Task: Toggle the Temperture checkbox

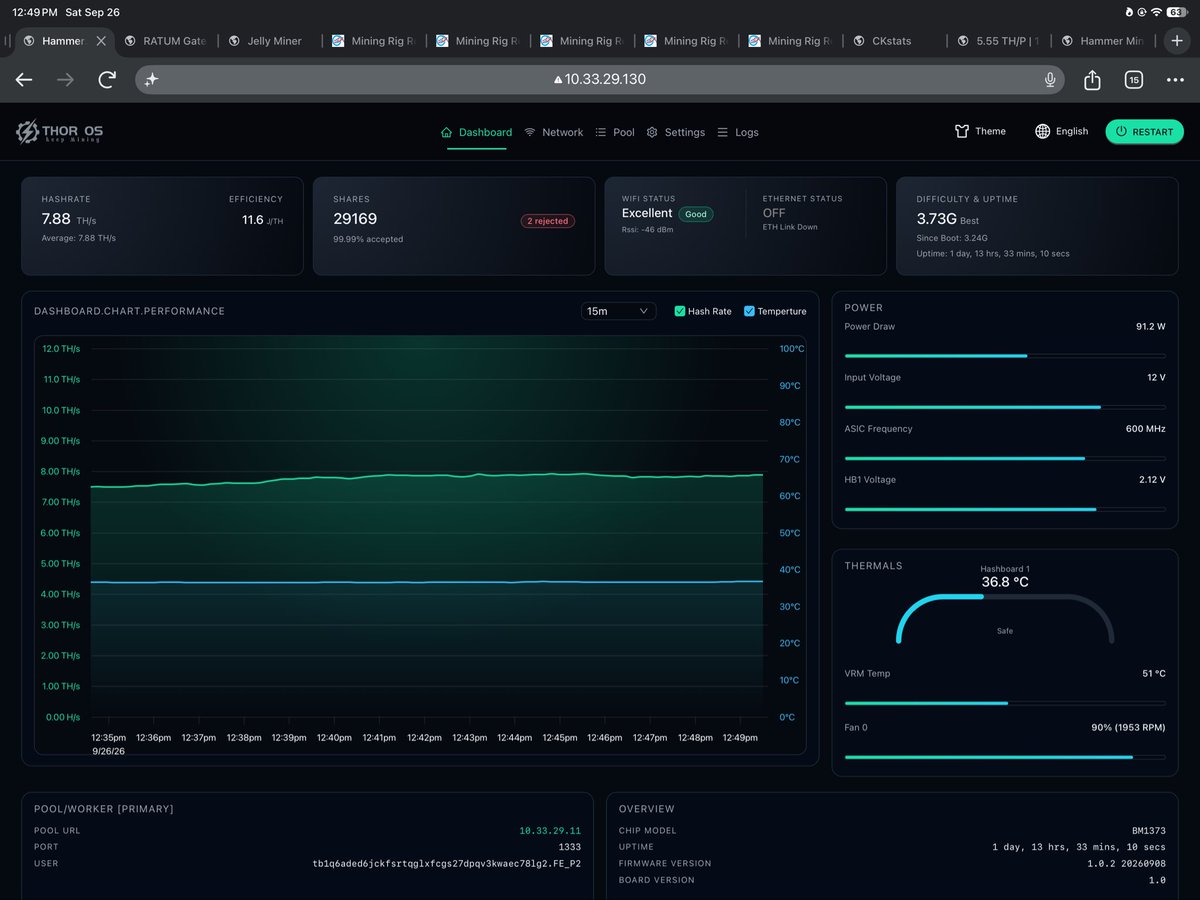Action: pos(750,311)
